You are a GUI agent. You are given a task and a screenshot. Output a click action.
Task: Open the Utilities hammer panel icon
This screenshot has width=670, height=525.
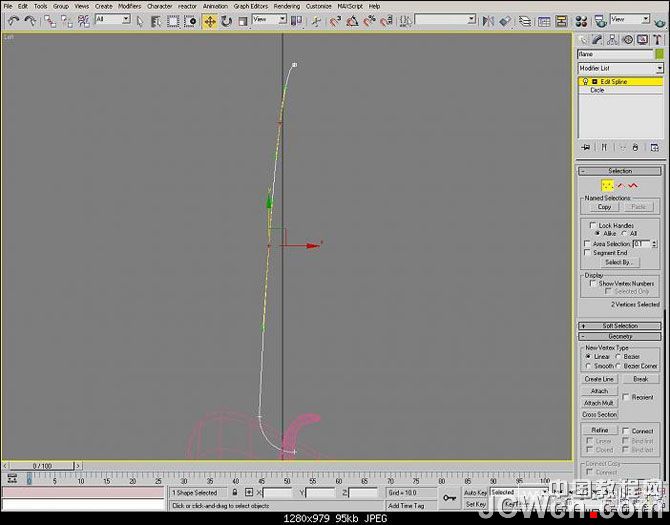pyautogui.click(x=658, y=40)
